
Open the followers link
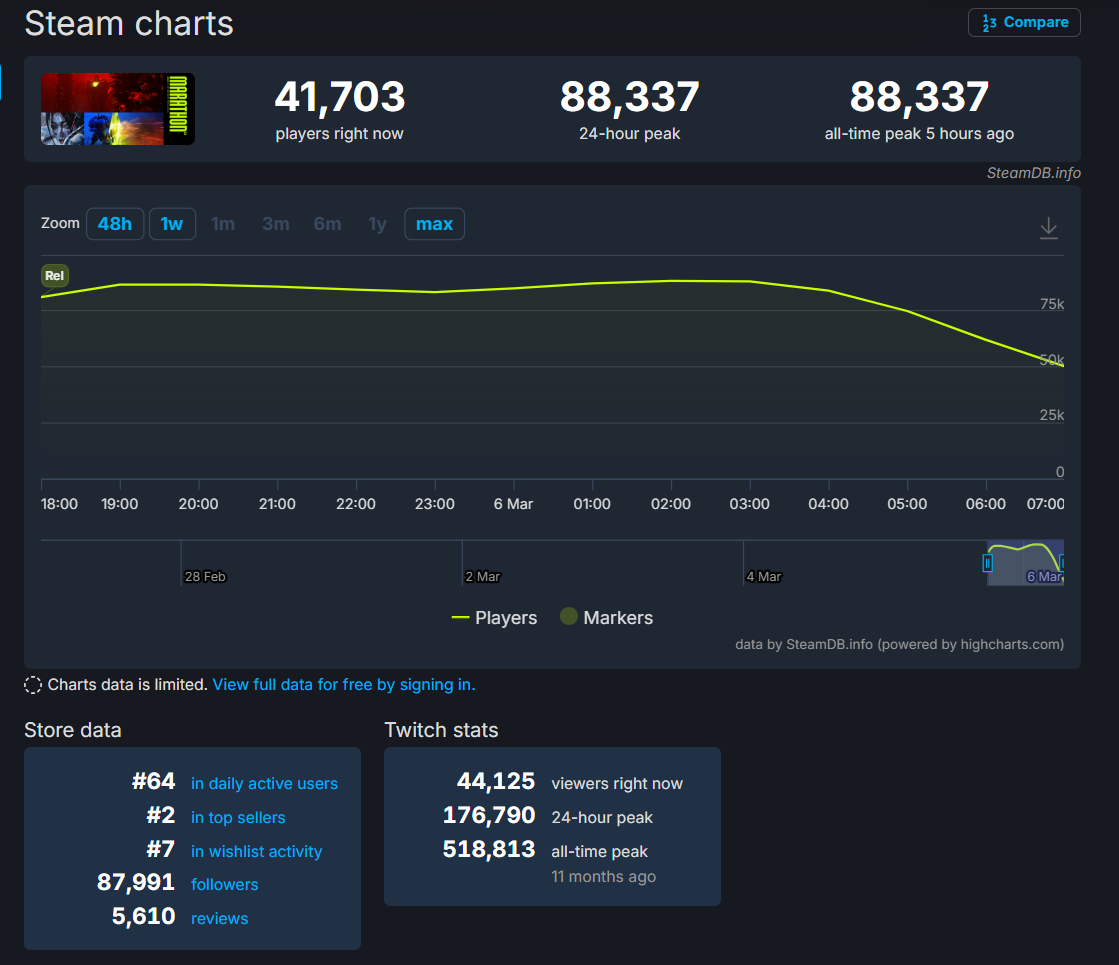[224, 884]
